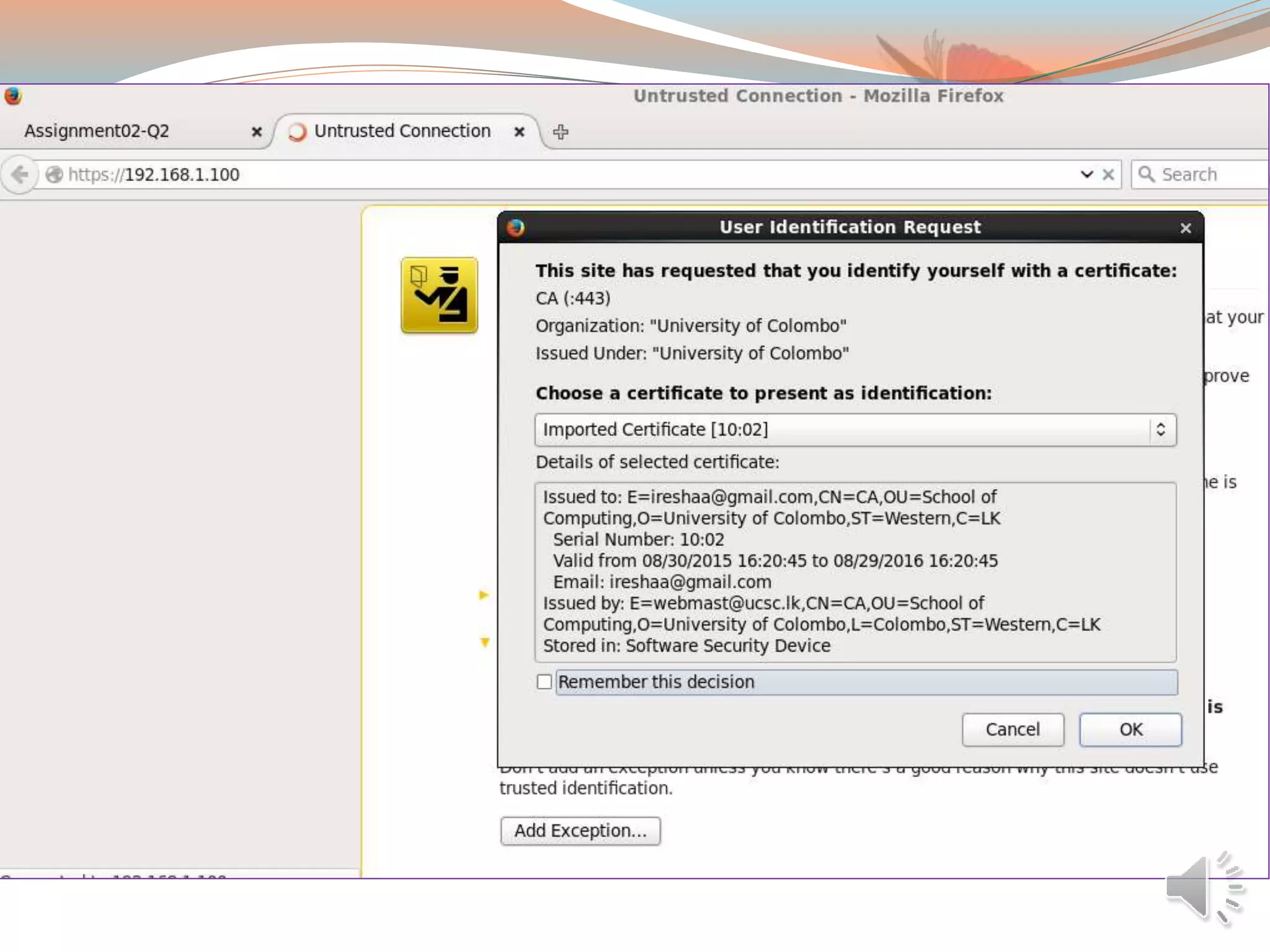Viewport: 1270px width, 952px height.
Task: Expand the address bar history dropdown arrow
Action: [1086, 175]
